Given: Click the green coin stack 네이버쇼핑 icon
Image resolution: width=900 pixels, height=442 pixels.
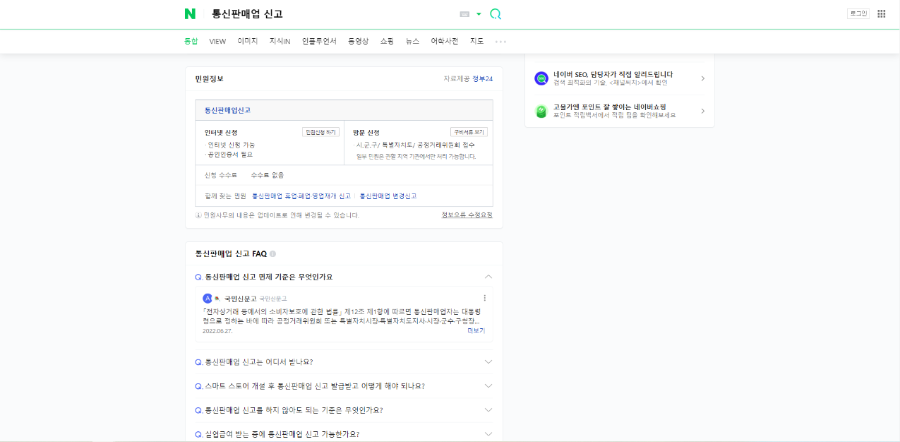Looking at the screenshot, I should pos(541,111).
